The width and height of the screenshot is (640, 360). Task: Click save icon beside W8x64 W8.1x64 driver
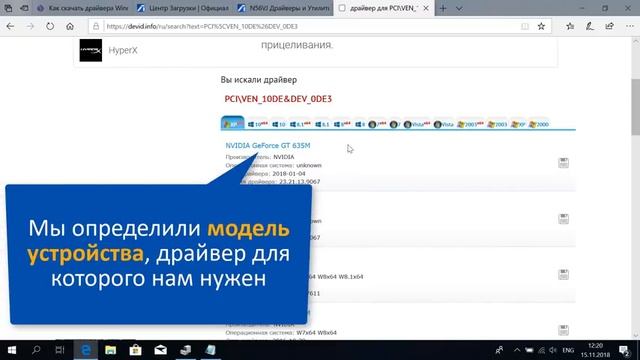[x=563, y=274]
